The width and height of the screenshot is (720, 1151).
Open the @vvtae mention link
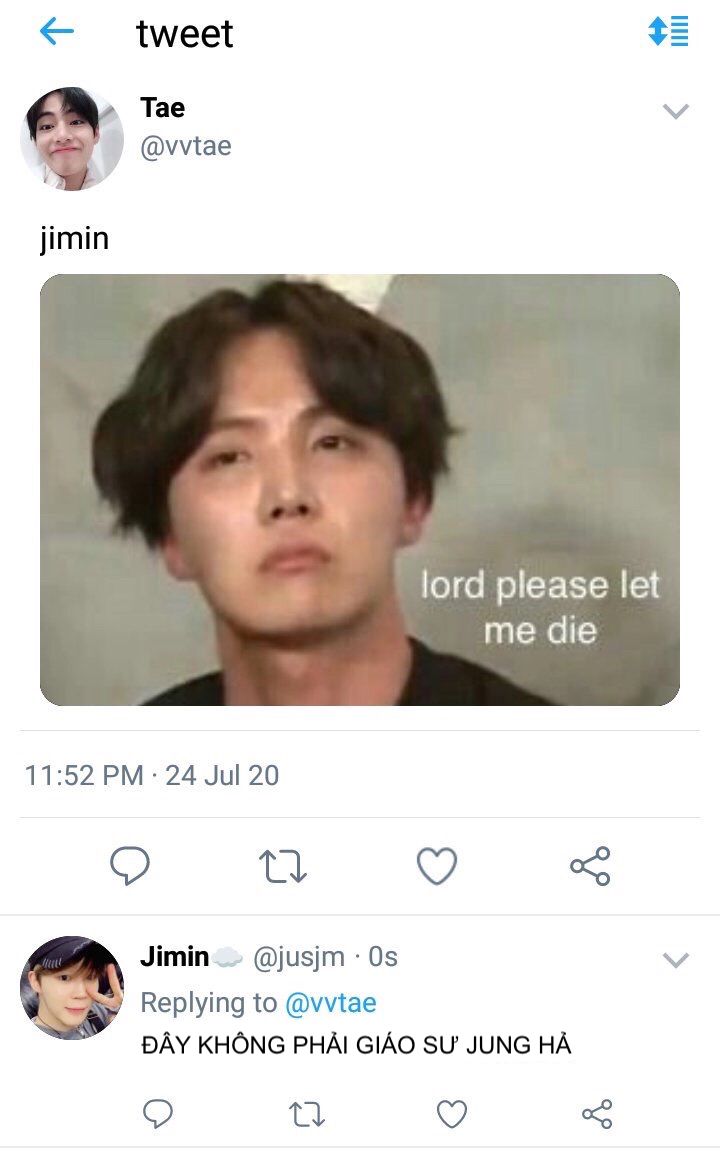[x=330, y=1002]
